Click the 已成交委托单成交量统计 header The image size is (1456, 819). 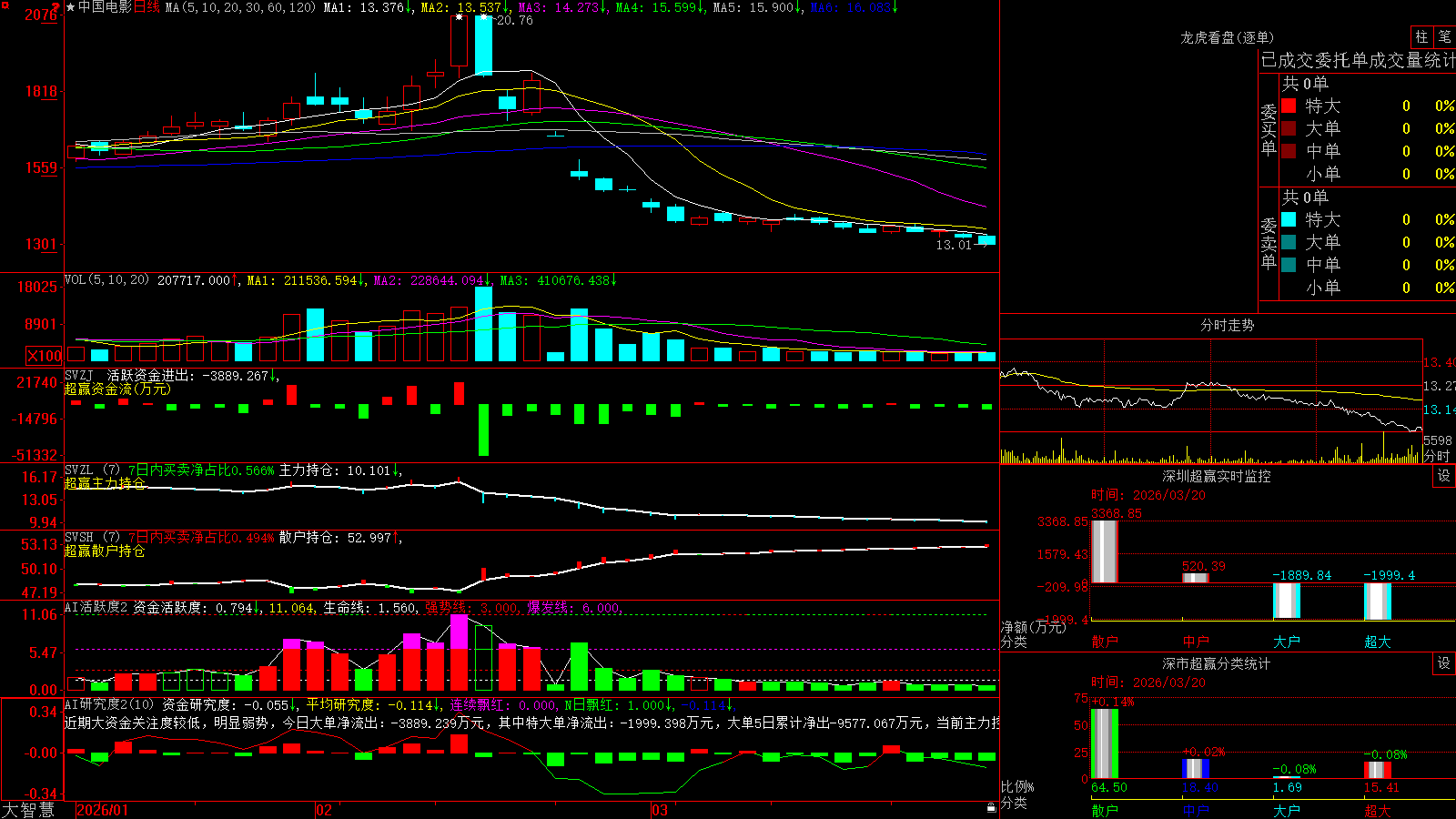pos(1358,61)
